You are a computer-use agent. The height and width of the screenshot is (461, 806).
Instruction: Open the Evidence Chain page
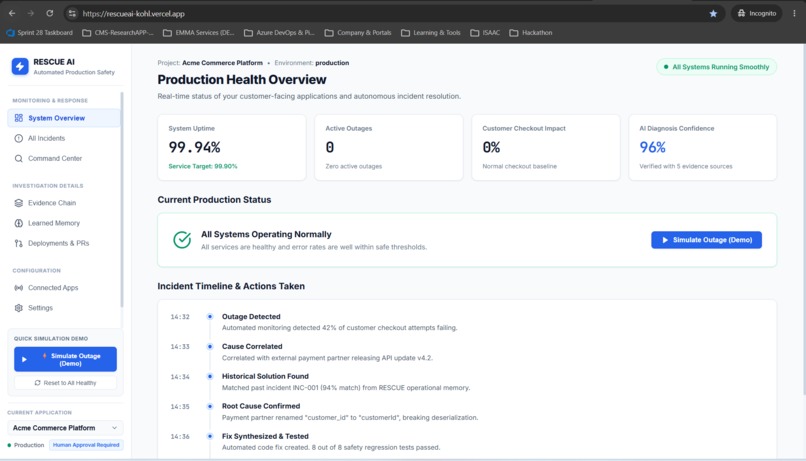pyautogui.click(x=64, y=203)
